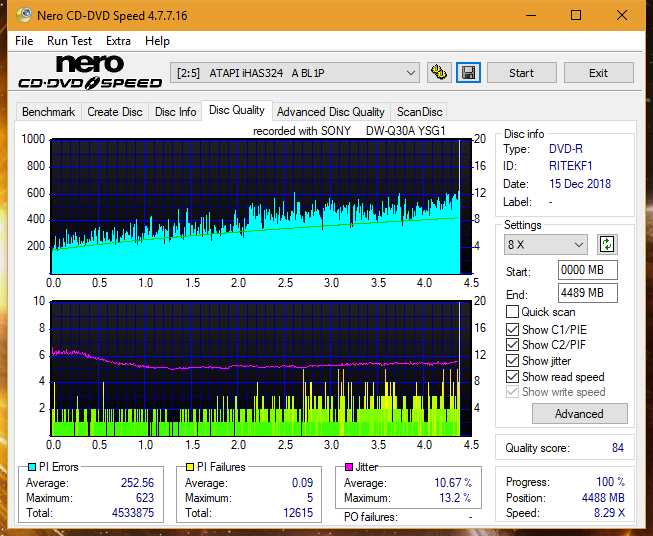Uncheck Show C2/PIF
The height and width of the screenshot is (536, 653).
click(512, 345)
